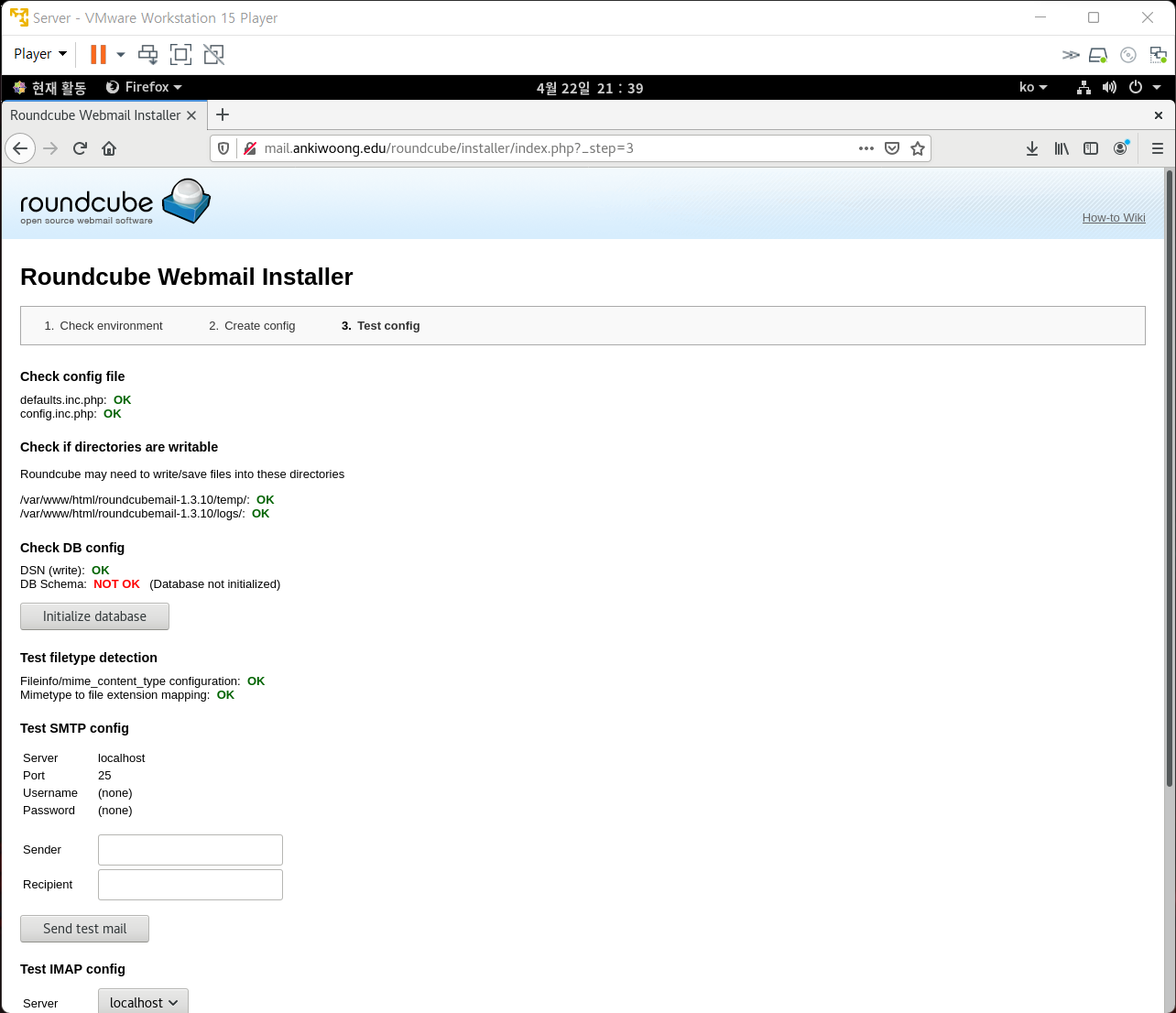Screen dimensions: 1176x1013
Task: Toggle VMware Unity mode icon
Action: tap(214, 55)
